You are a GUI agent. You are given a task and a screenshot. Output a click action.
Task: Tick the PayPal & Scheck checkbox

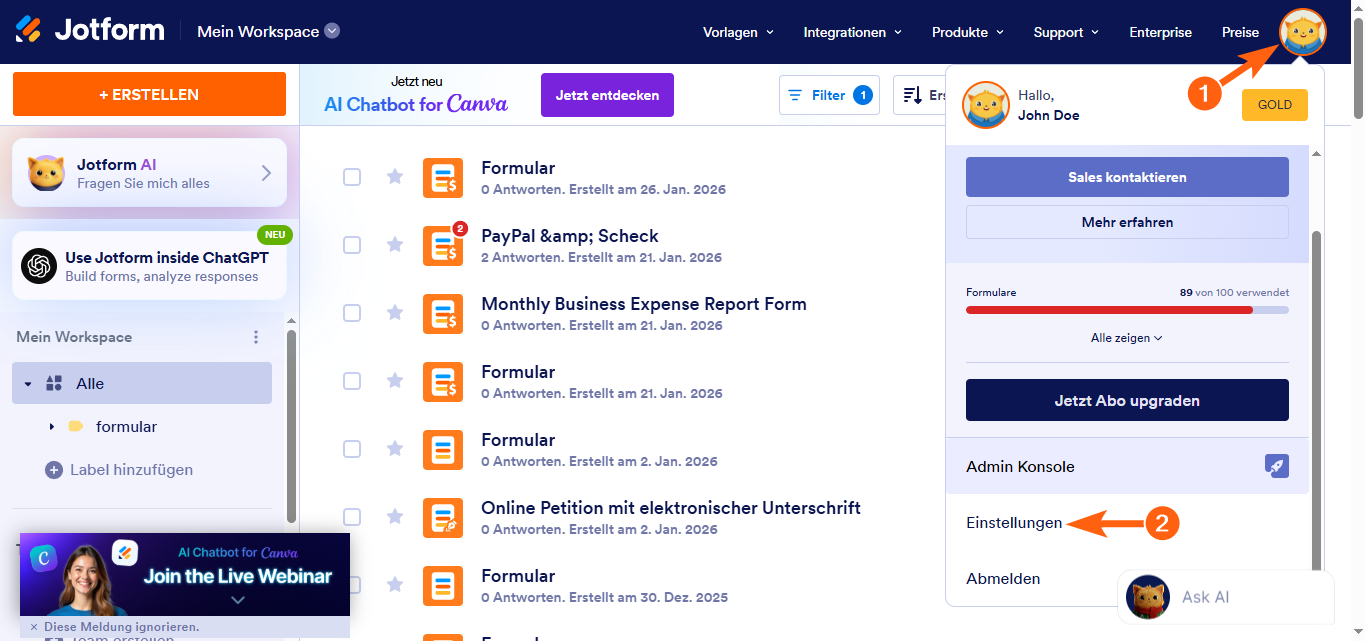(352, 245)
